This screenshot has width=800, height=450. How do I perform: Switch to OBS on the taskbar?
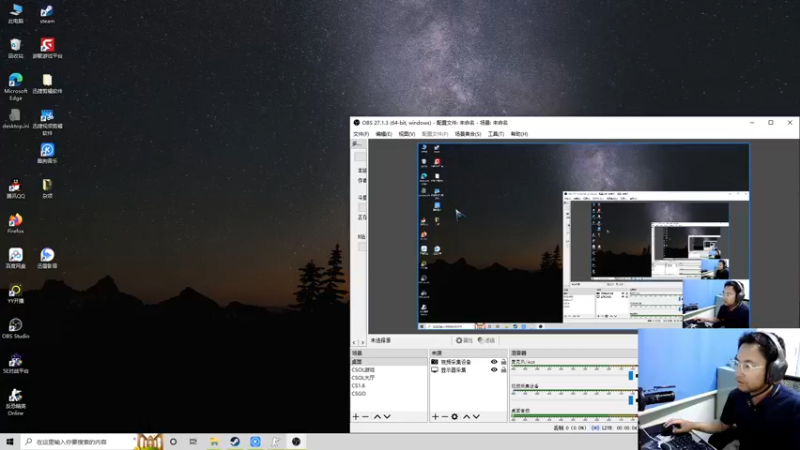296,442
